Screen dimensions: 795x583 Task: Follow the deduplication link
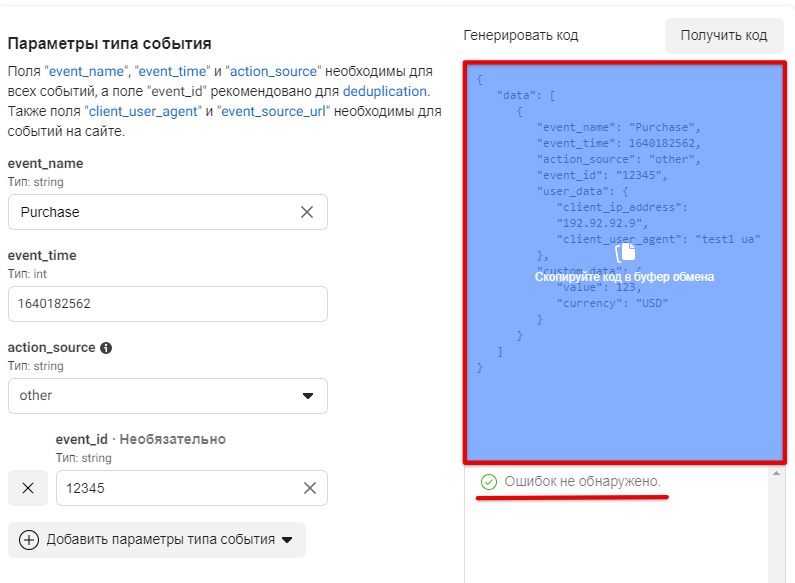[384, 91]
